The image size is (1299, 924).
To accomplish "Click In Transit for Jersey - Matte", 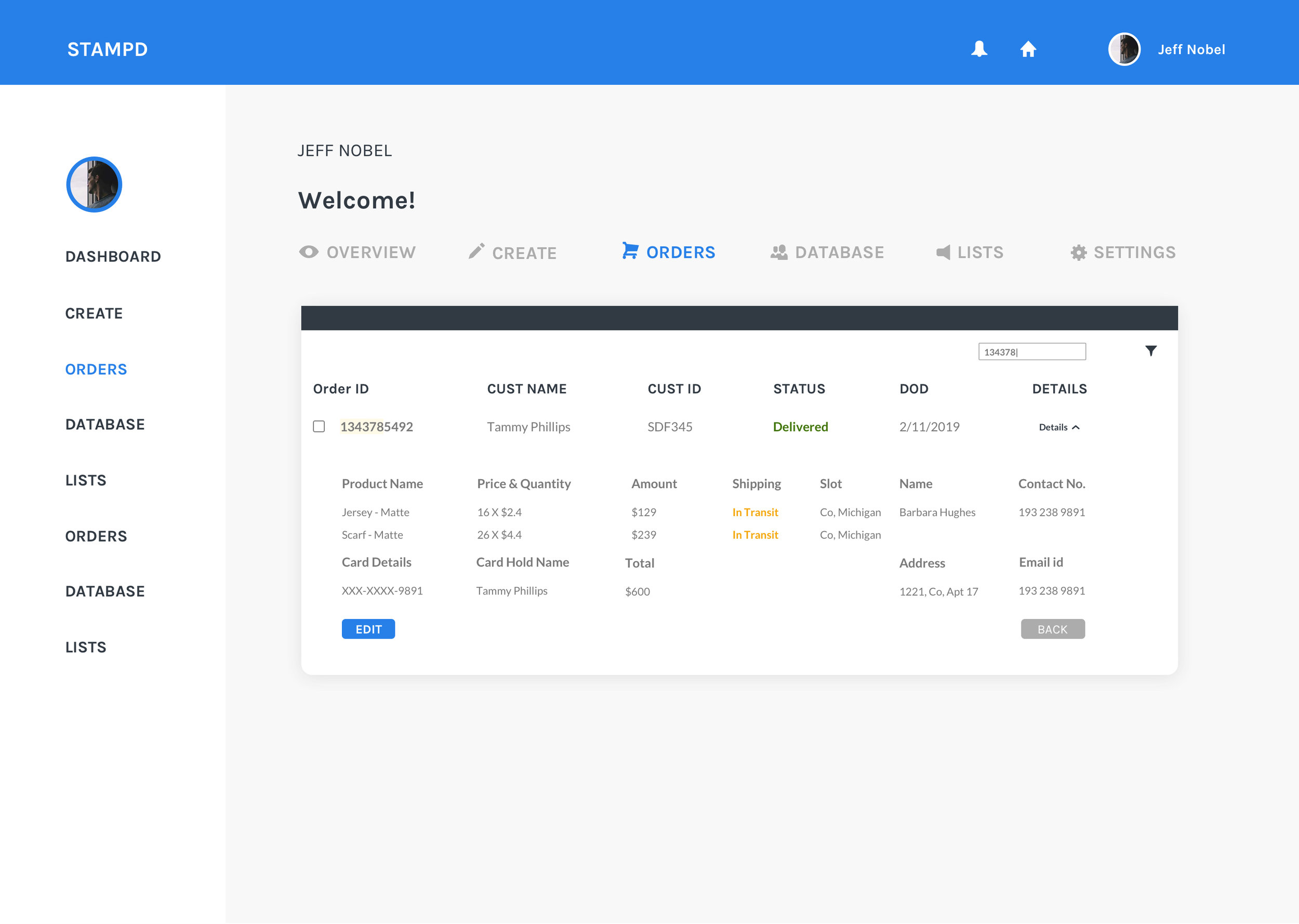I will (754, 512).
